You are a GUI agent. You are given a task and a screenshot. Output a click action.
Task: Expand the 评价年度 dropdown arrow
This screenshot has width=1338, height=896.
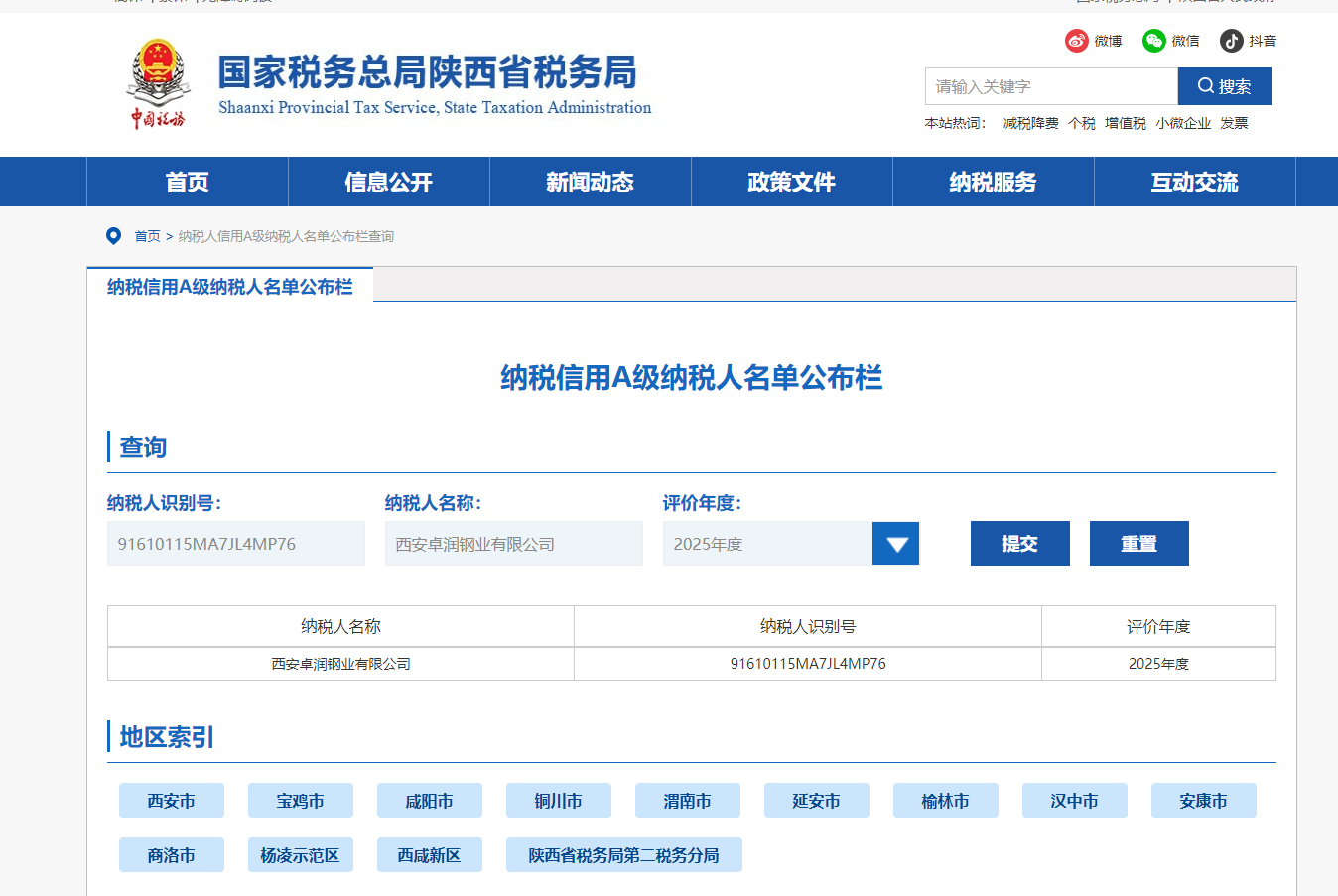coord(896,544)
